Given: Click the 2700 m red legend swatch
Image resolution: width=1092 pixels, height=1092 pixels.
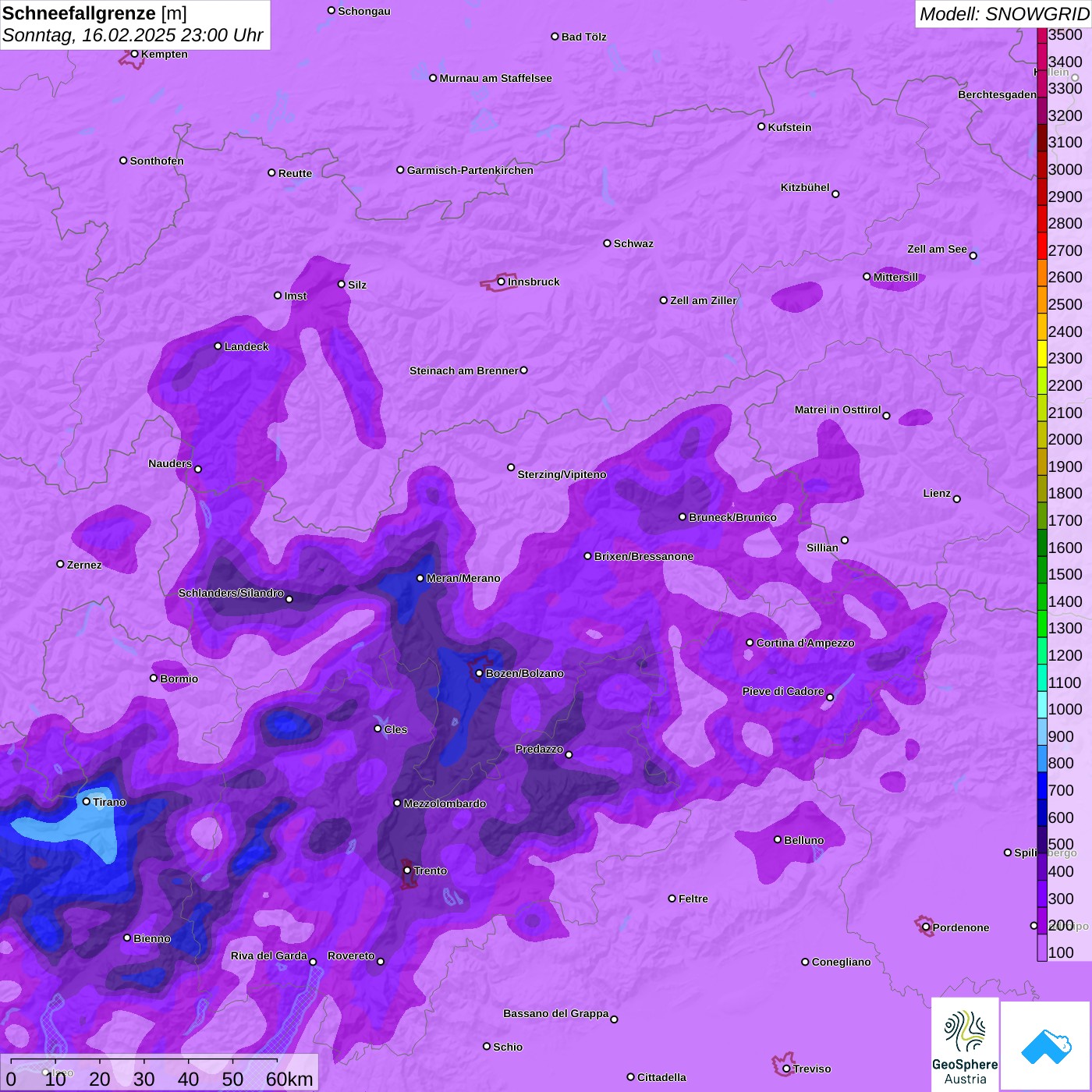Looking at the screenshot, I should (1042, 246).
